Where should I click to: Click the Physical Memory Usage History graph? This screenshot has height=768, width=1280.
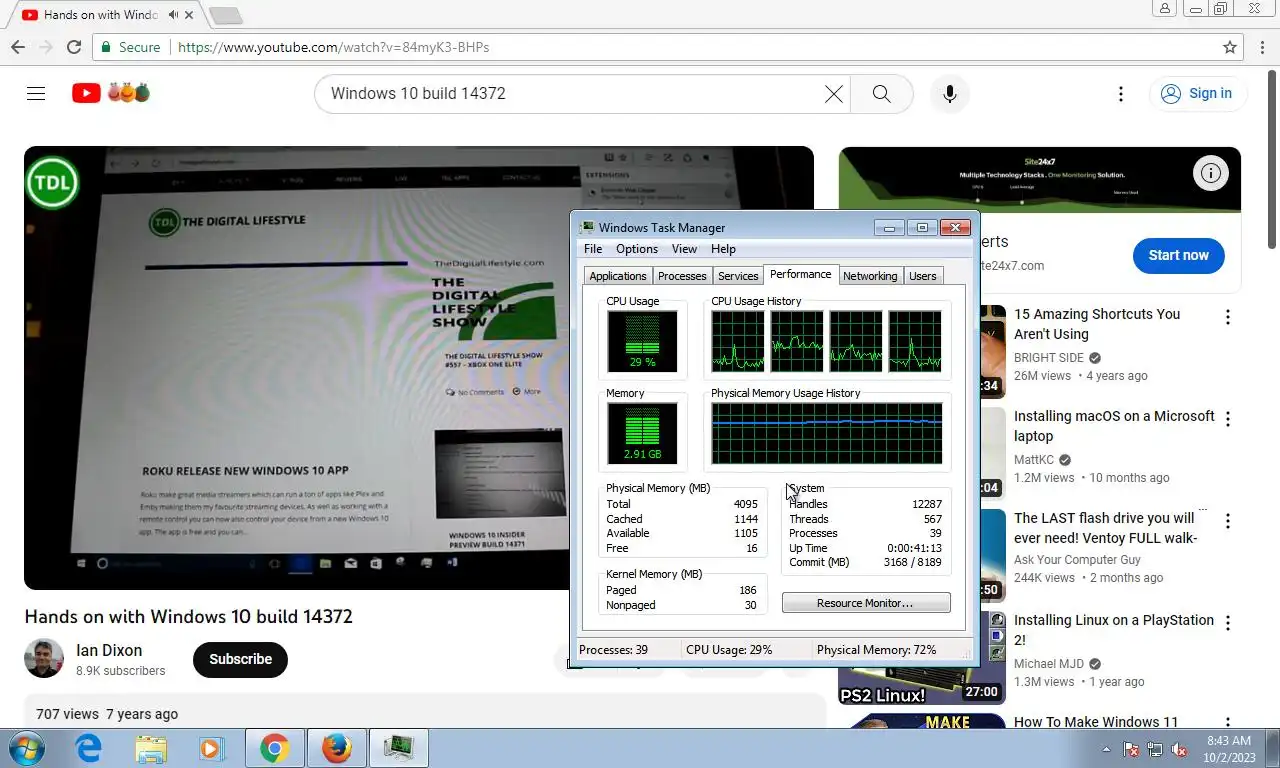827,433
